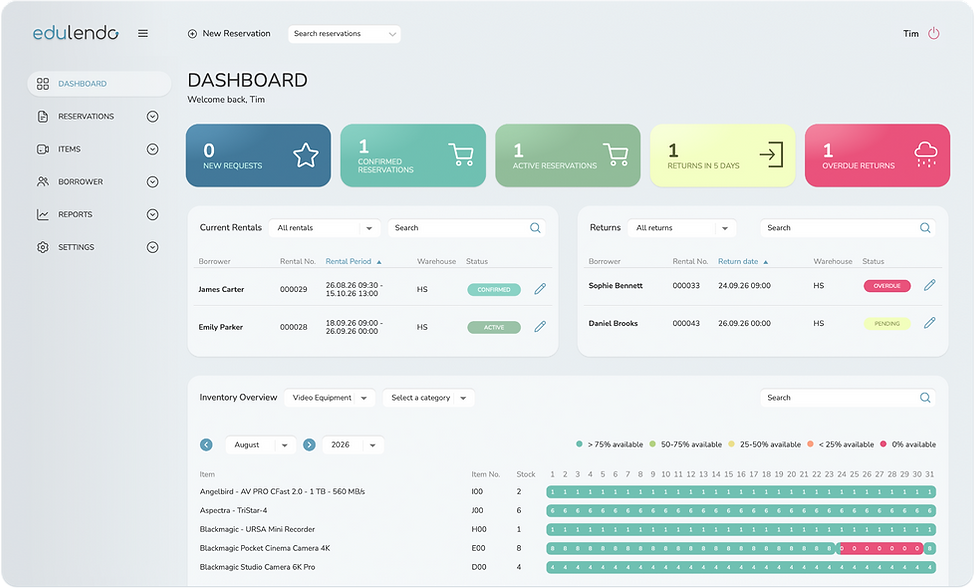Open the Dashboard menu item

(x=99, y=84)
